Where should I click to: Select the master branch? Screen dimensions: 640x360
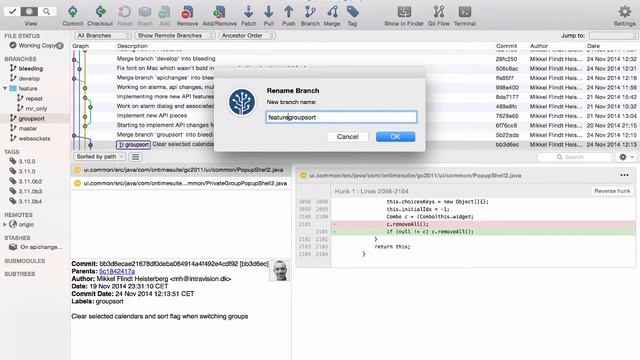[28, 129]
